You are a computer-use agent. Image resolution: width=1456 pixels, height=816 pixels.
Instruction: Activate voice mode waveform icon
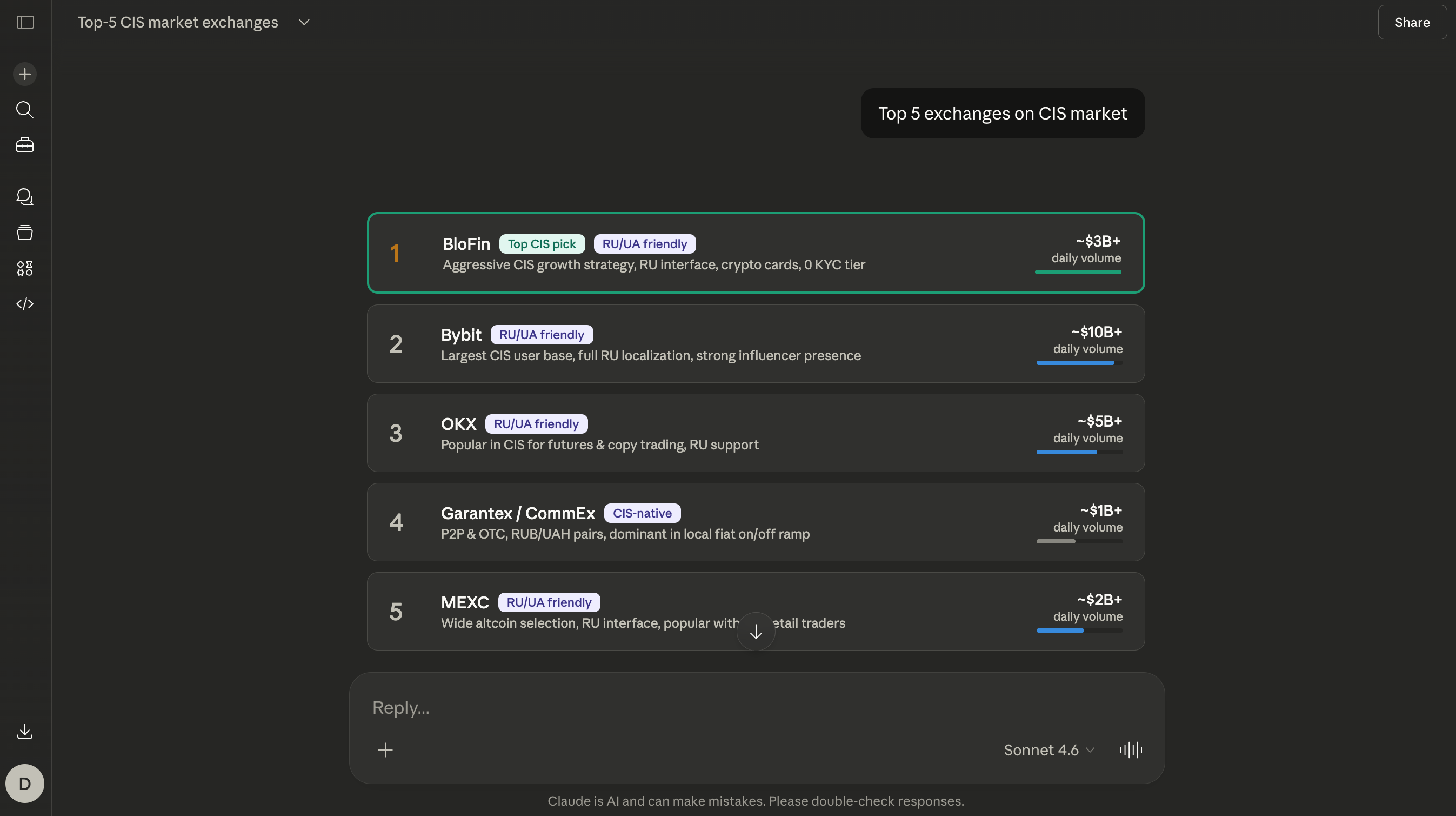pos(1131,750)
